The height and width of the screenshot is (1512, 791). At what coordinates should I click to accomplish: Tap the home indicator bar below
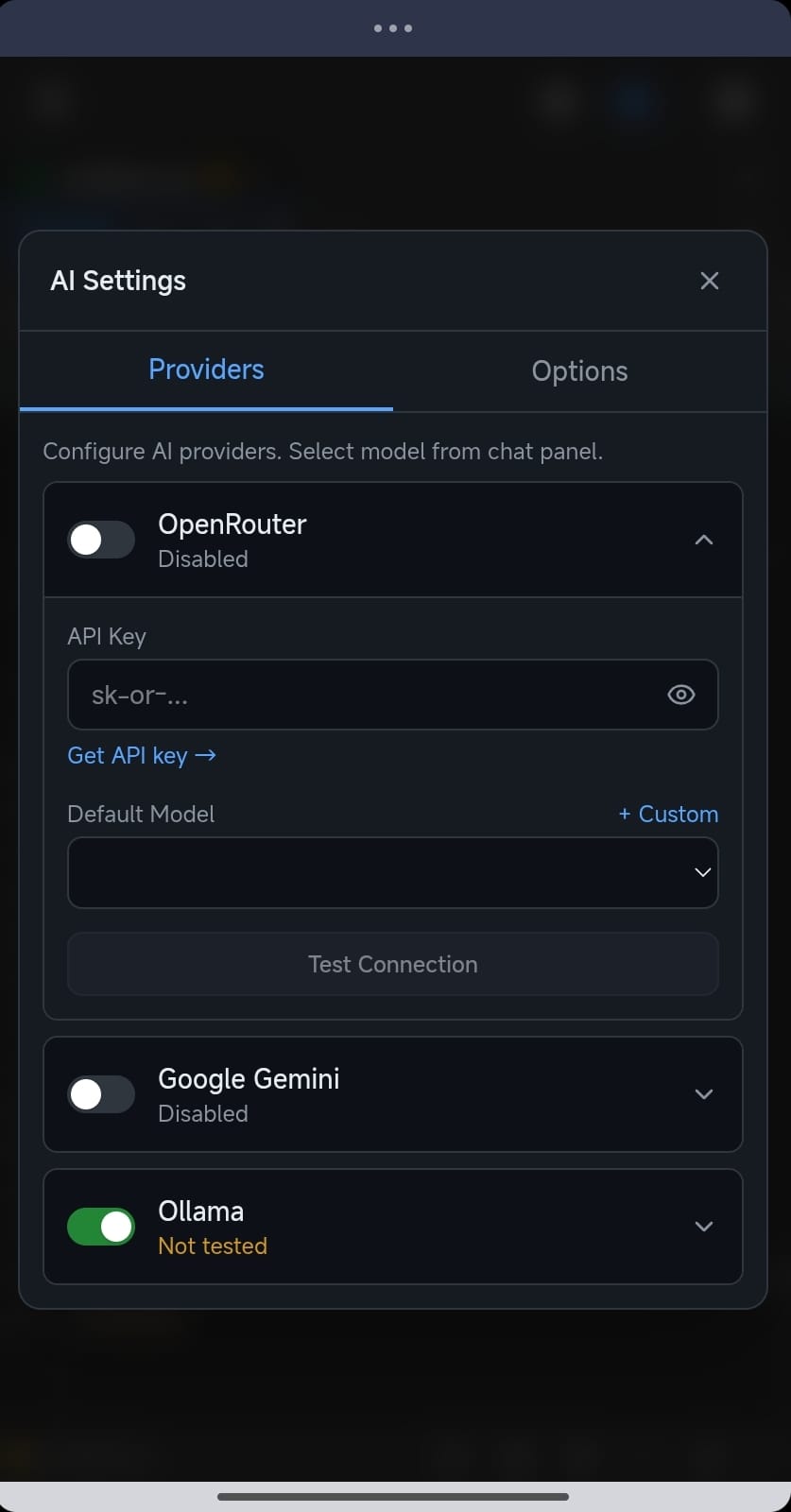(393, 1497)
